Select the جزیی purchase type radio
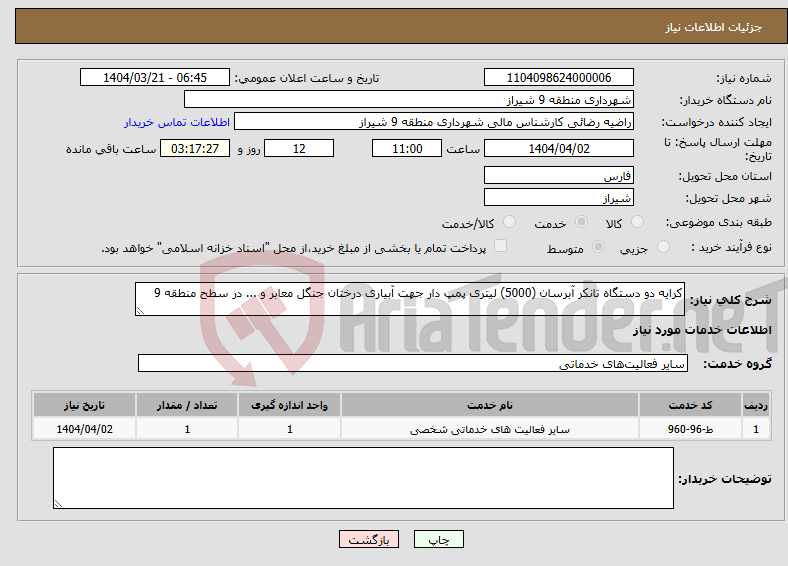Viewport: 788px width, 566px height. coord(663,246)
